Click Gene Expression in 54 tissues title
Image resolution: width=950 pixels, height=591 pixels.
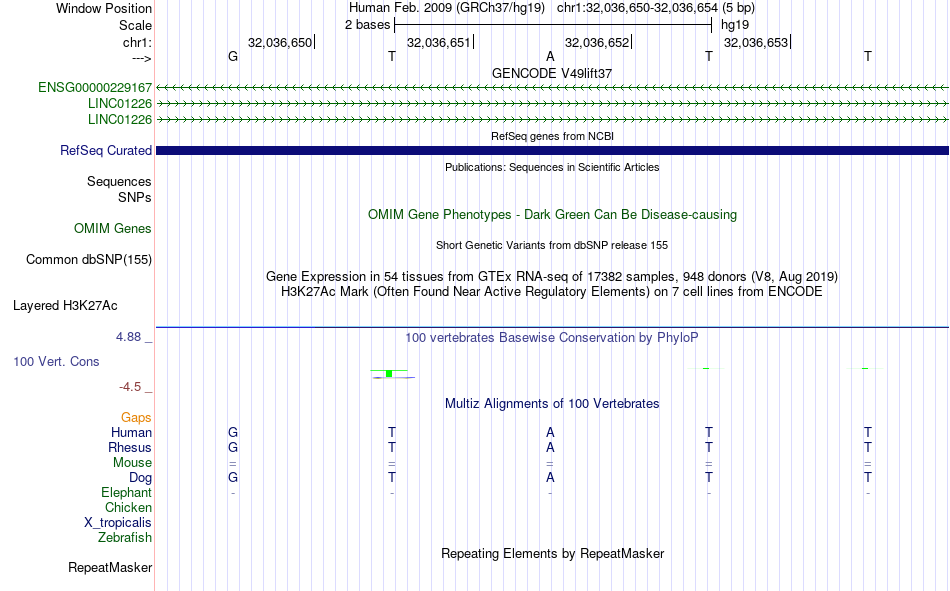(551, 276)
